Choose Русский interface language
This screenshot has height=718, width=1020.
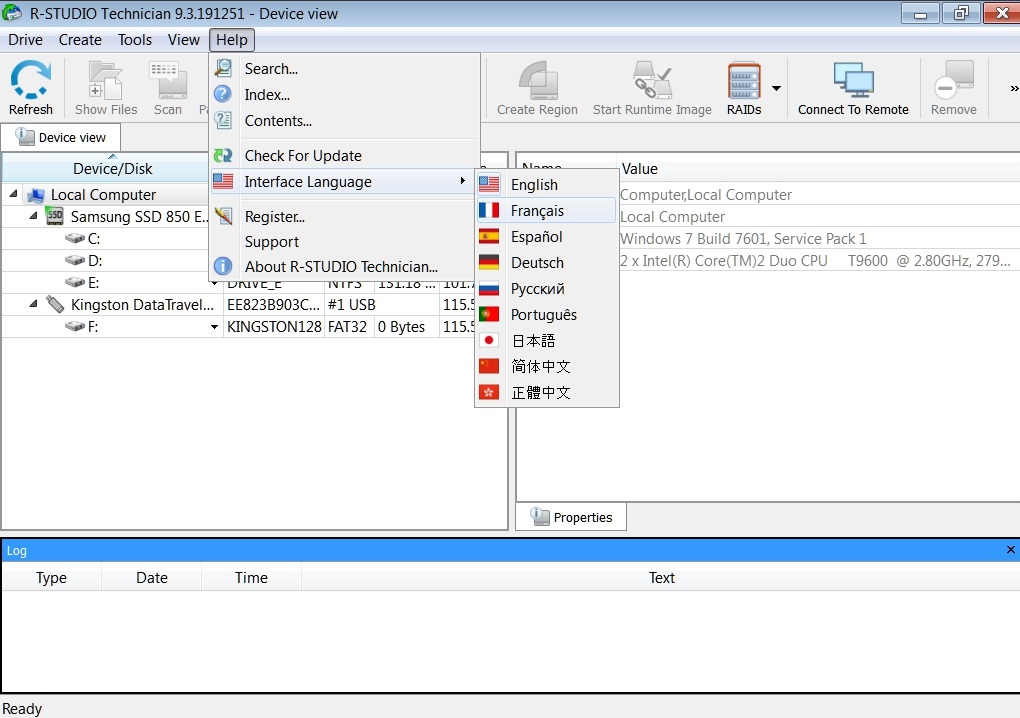(546, 289)
